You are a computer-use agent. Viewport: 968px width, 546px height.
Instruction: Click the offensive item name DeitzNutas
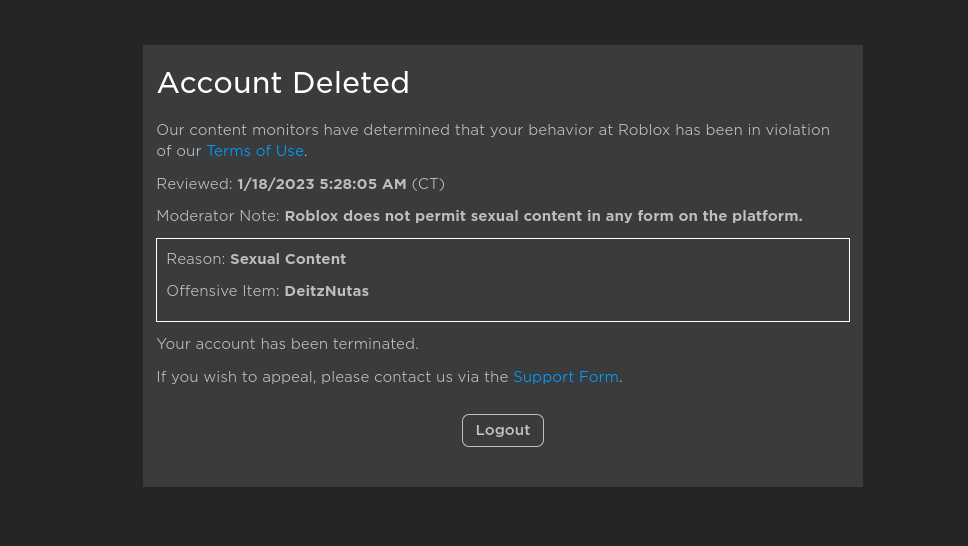point(326,291)
